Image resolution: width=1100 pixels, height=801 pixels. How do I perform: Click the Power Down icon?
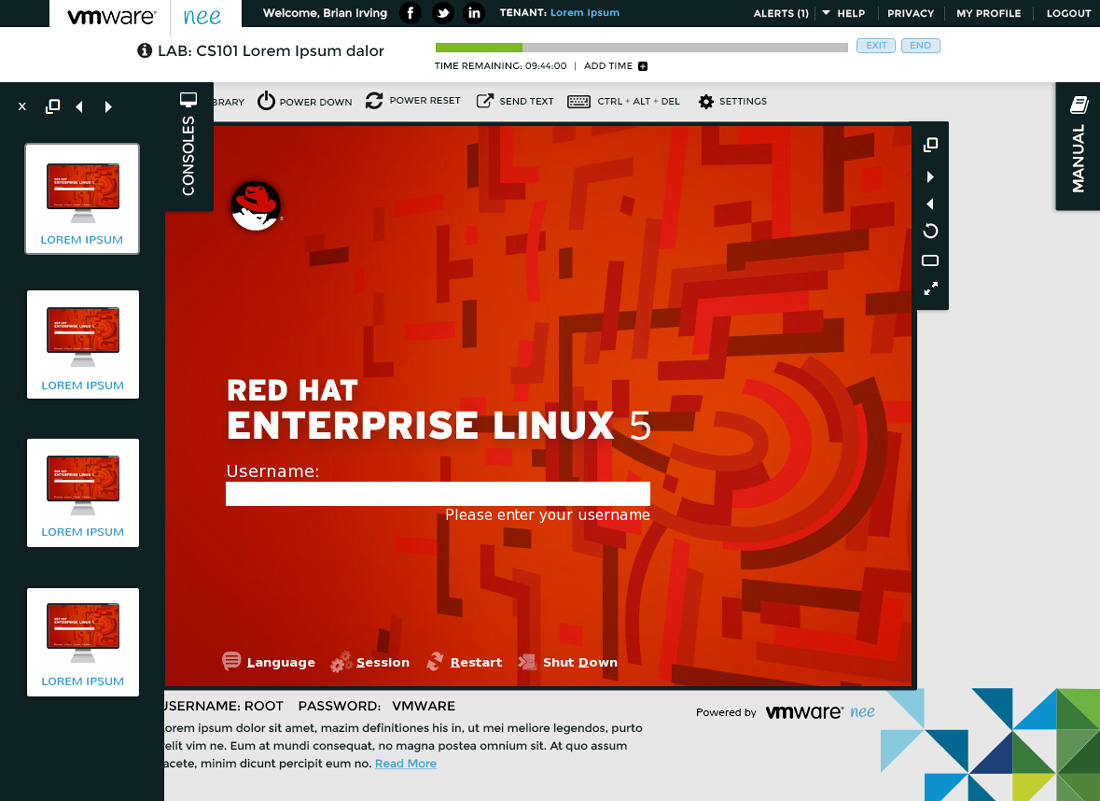coord(266,101)
